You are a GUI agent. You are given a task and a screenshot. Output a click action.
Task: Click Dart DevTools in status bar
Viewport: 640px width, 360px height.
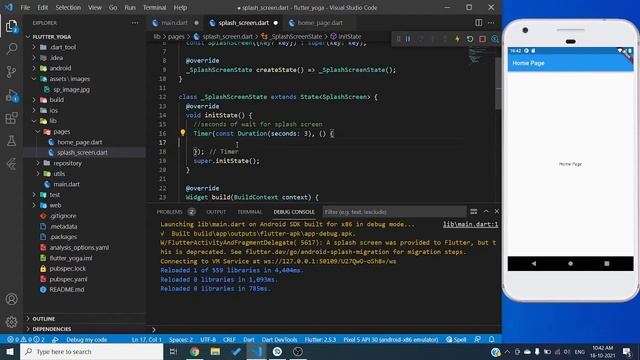pos(280,339)
